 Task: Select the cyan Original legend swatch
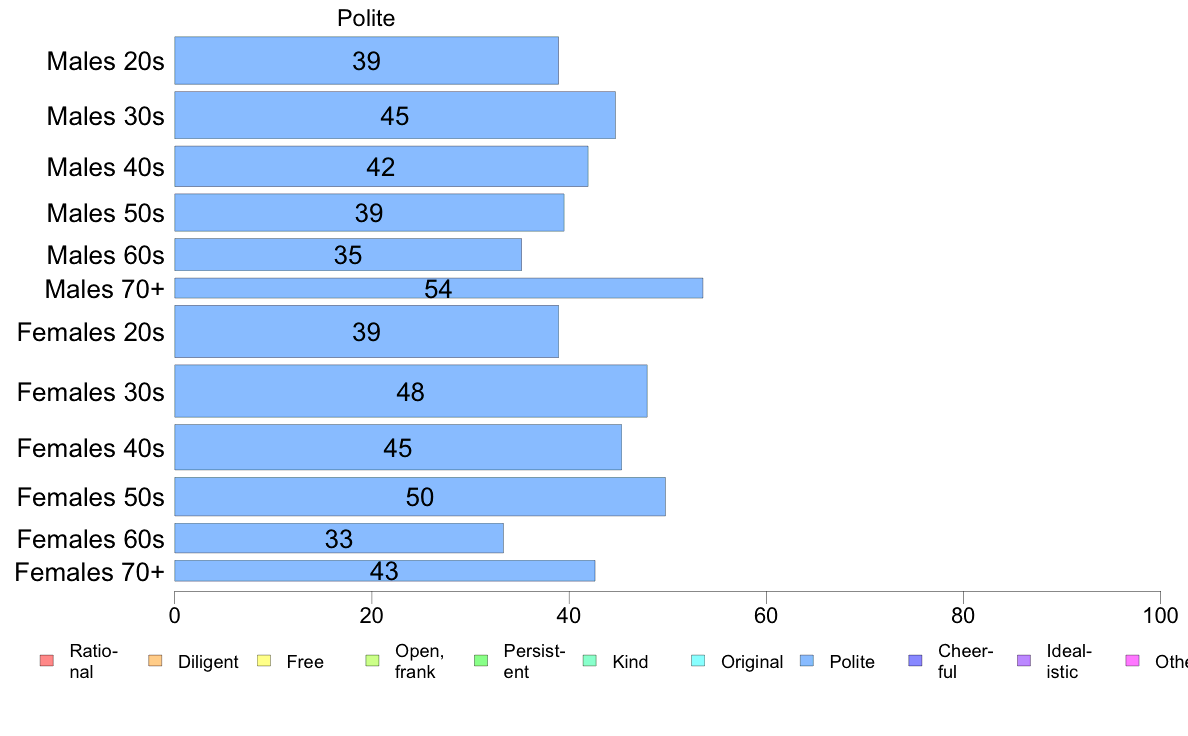click(699, 660)
